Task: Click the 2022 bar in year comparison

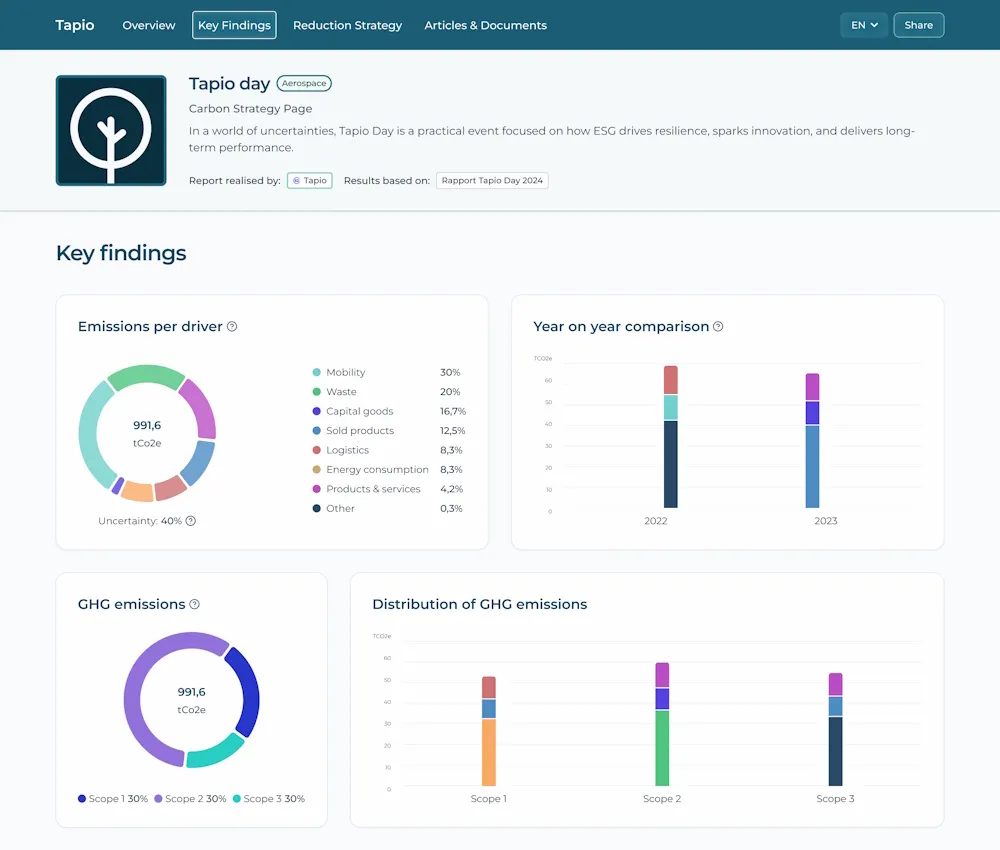Action: (670, 437)
